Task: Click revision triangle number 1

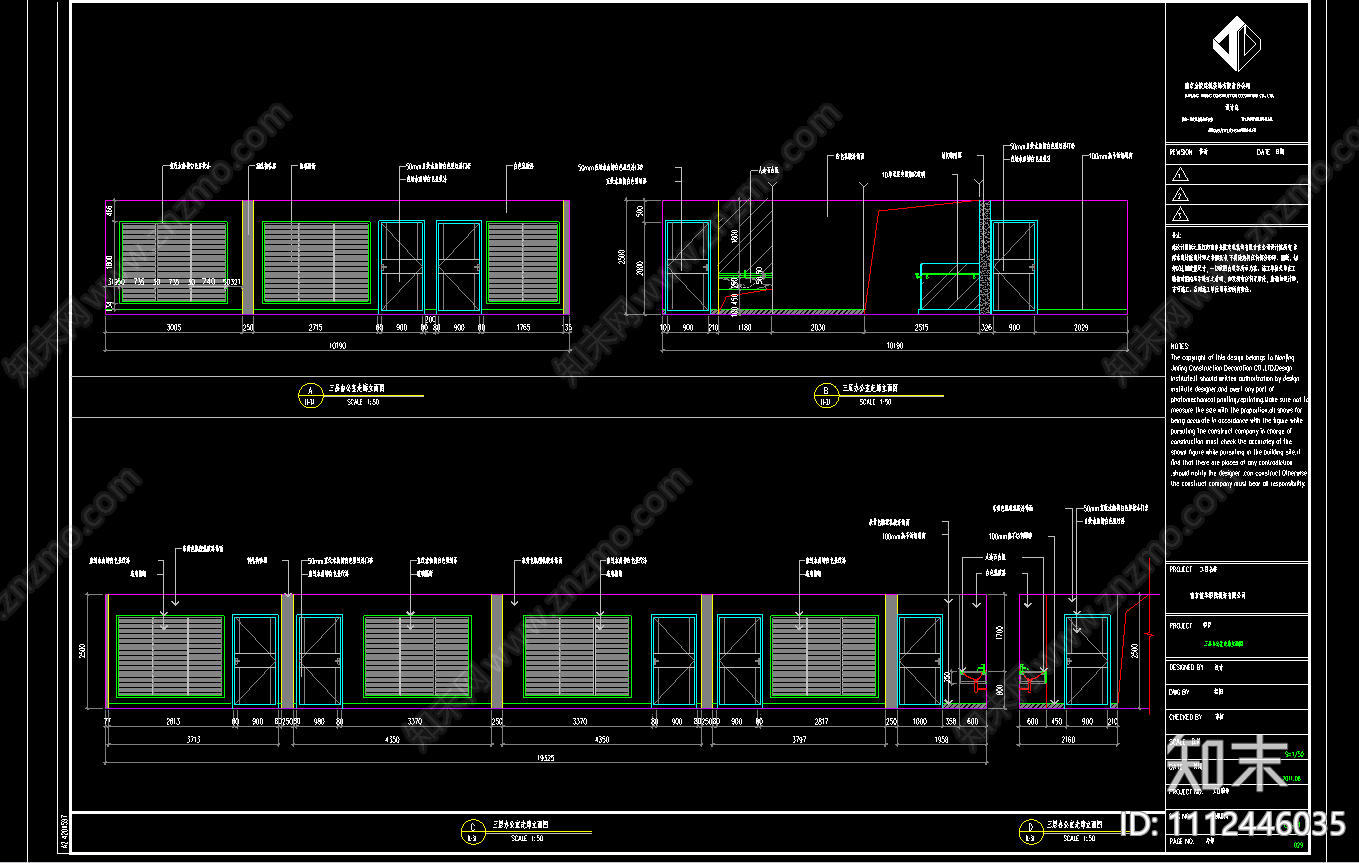Action: (x=1179, y=174)
